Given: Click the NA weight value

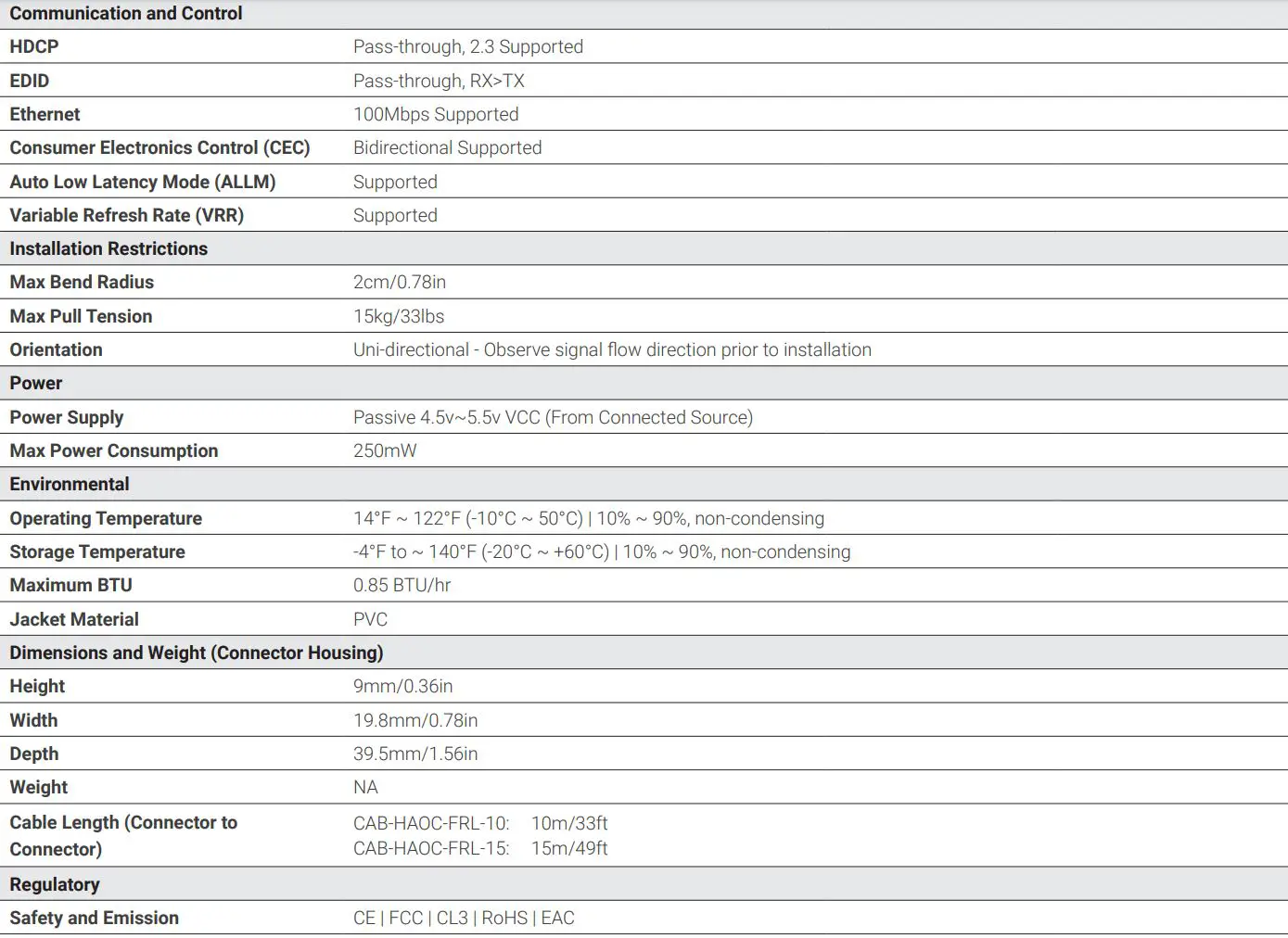Looking at the screenshot, I should point(365,787).
